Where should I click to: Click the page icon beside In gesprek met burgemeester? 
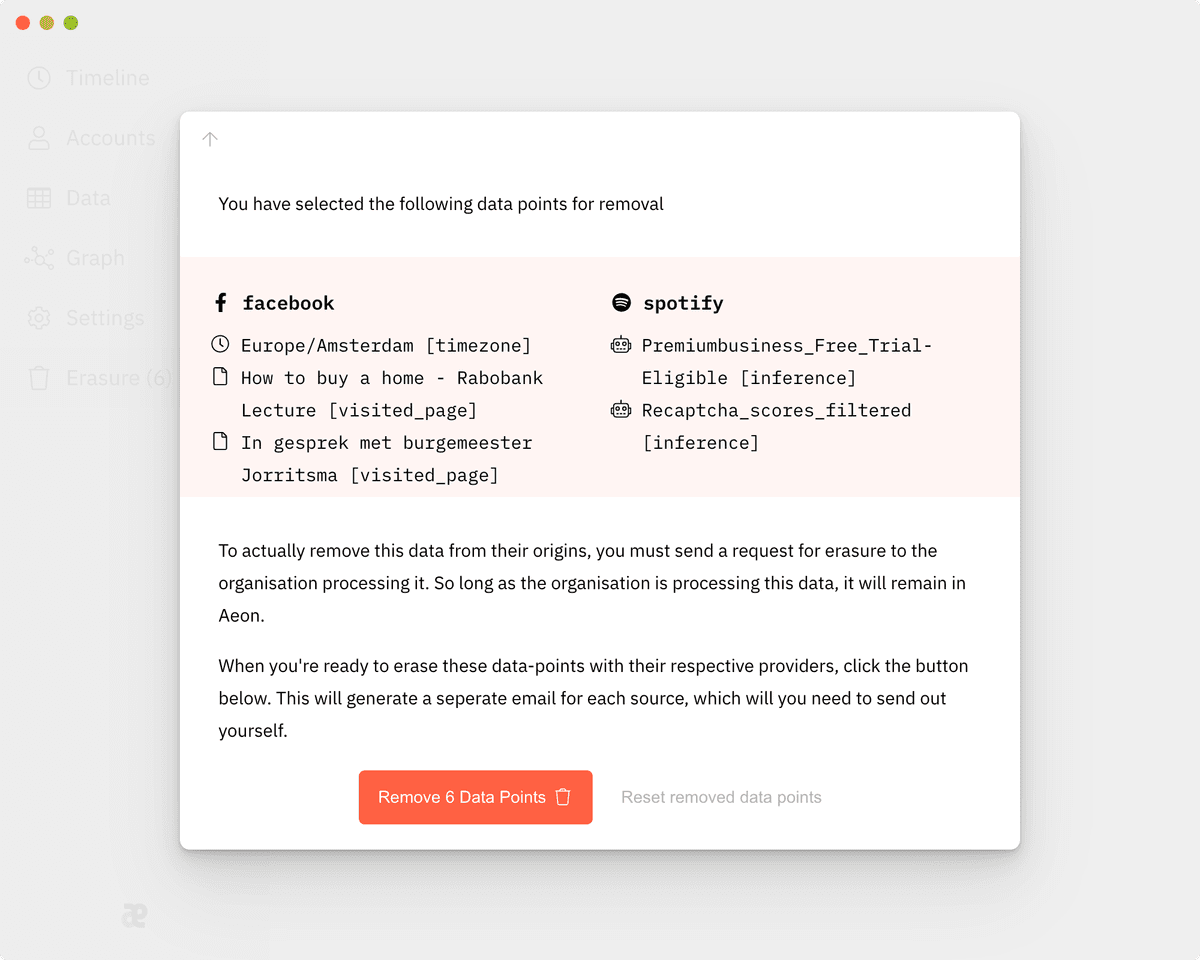click(x=220, y=442)
